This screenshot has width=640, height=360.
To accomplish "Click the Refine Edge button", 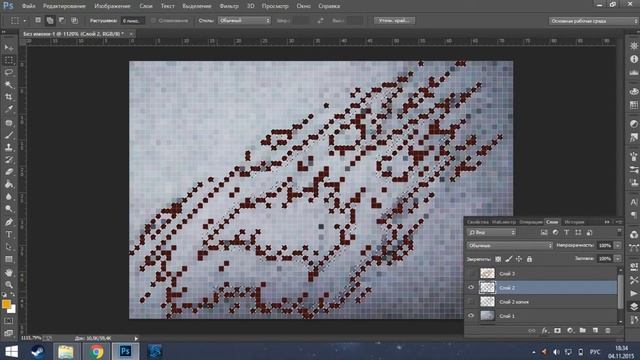I will [394, 20].
